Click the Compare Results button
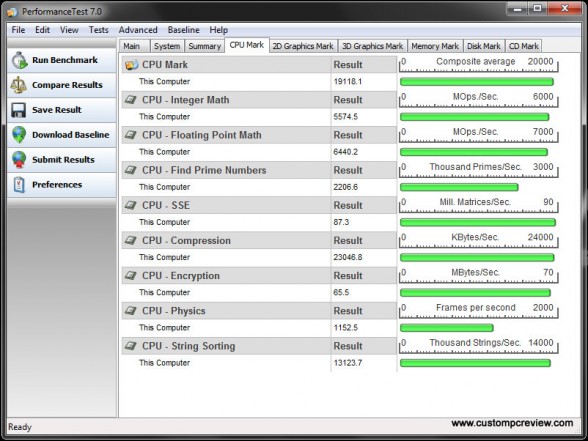The width and height of the screenshot is (588, 441). point(62,85)
